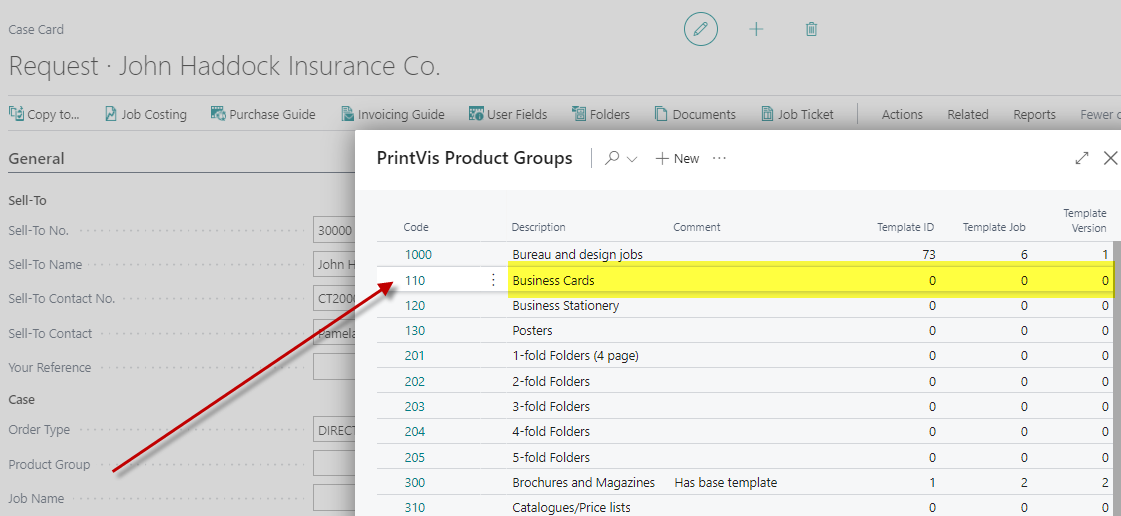Click the plus icon to add new case
Image resolution: width=1121 pixels, height=516 pixels.
click(756, 29)
